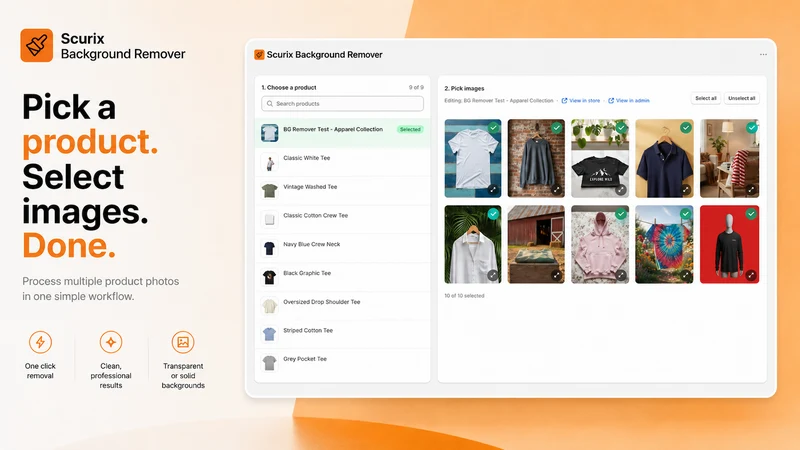Image resolution: width=800 pixels, height=450 pixels.
Task: Click the small Scurix icon in app header
Action: click(259, 55)
